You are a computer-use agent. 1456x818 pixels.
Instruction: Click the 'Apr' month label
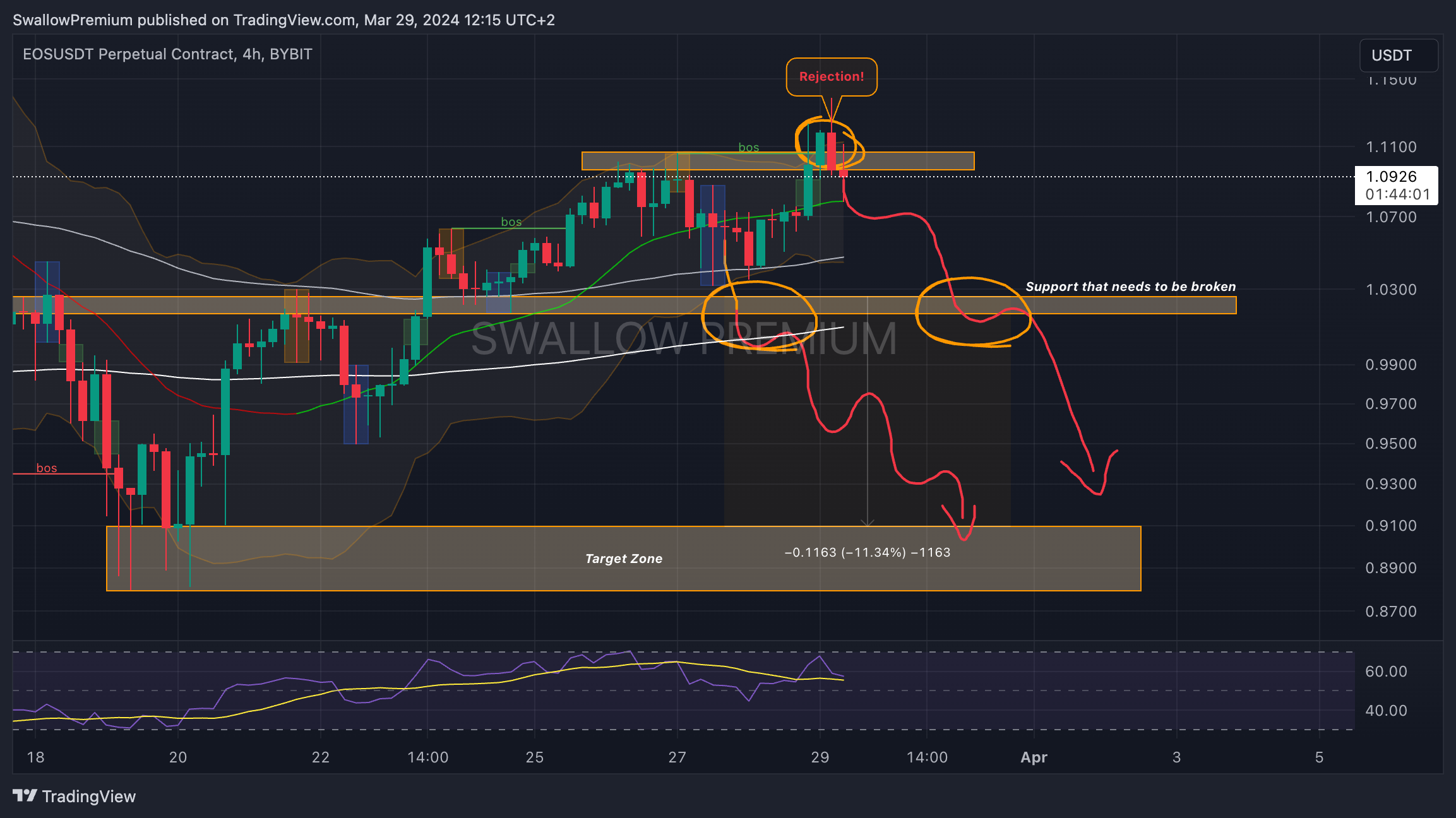coord(1034,757)
